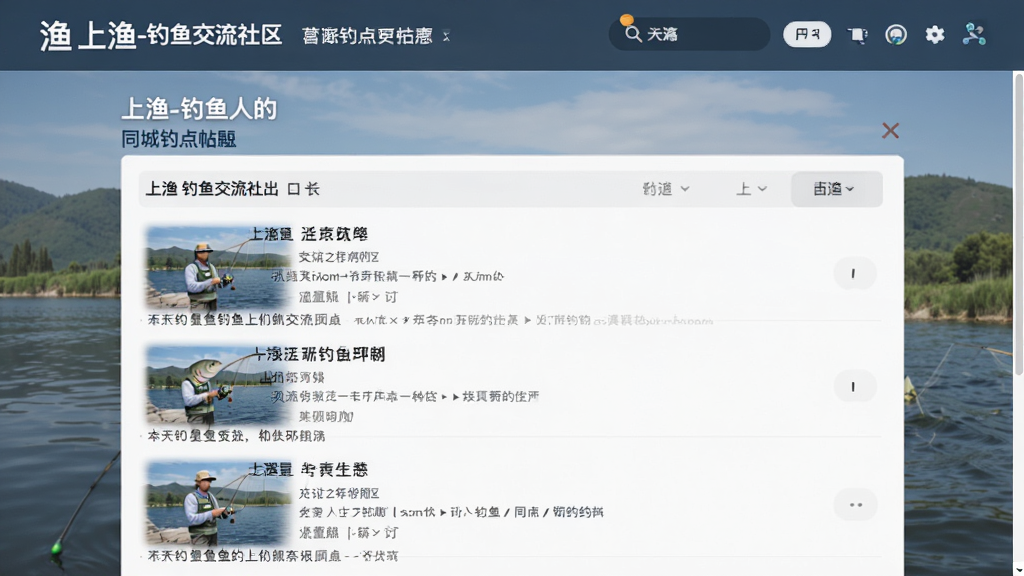Image resolution: width=1024 pixels, height=576 pixels.
Task: Focus the header search field
Action: (689, 34)
